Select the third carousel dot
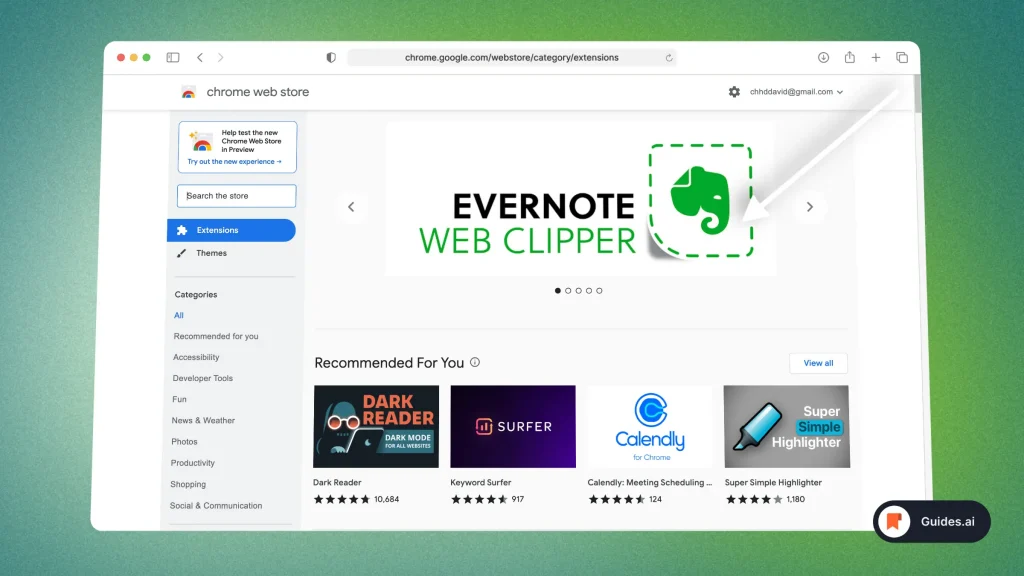The image size is (1024, 576). click(x=579, y=291)
